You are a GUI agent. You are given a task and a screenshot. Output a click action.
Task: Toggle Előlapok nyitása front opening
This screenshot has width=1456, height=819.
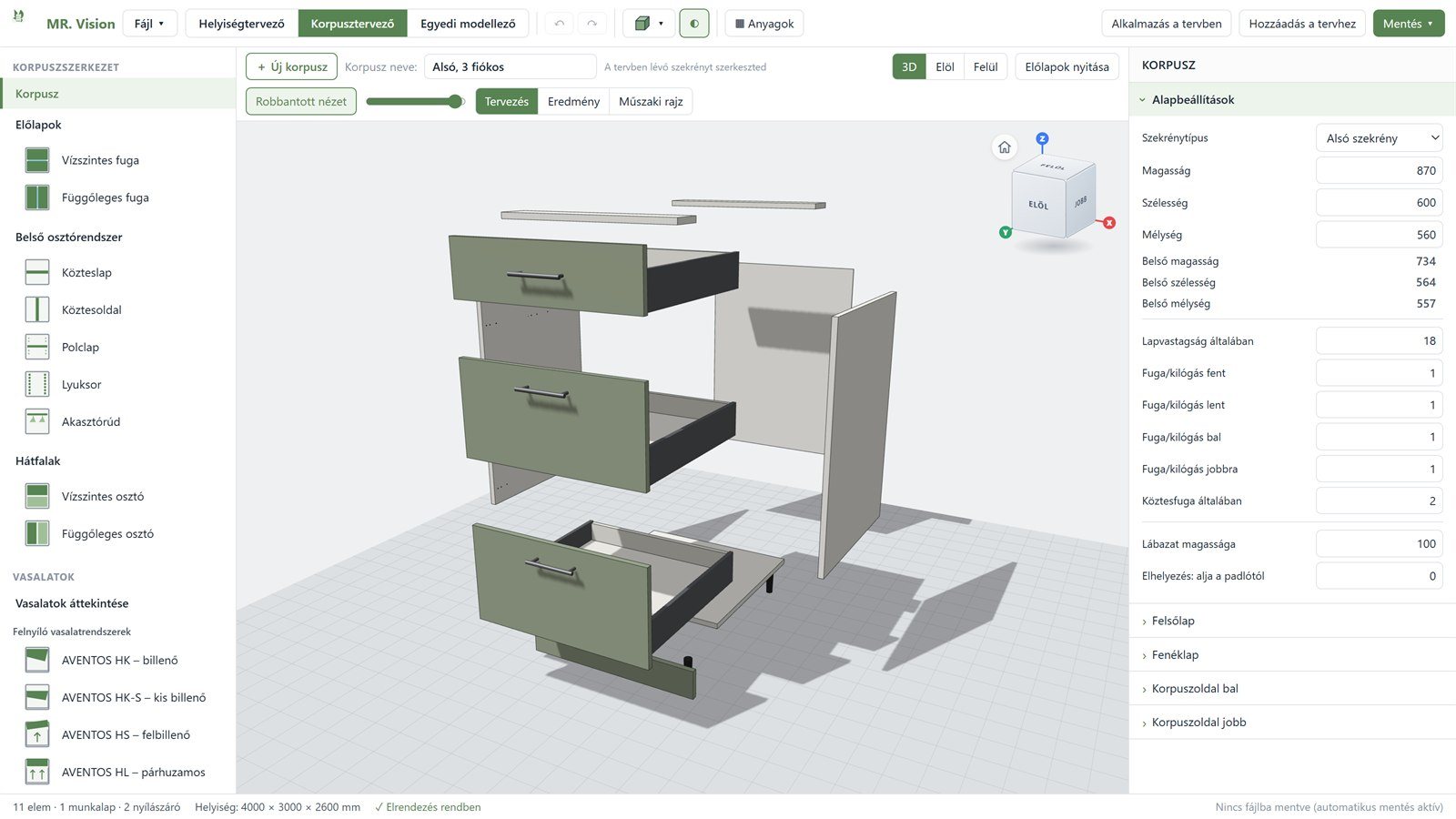click(1067, 66)
